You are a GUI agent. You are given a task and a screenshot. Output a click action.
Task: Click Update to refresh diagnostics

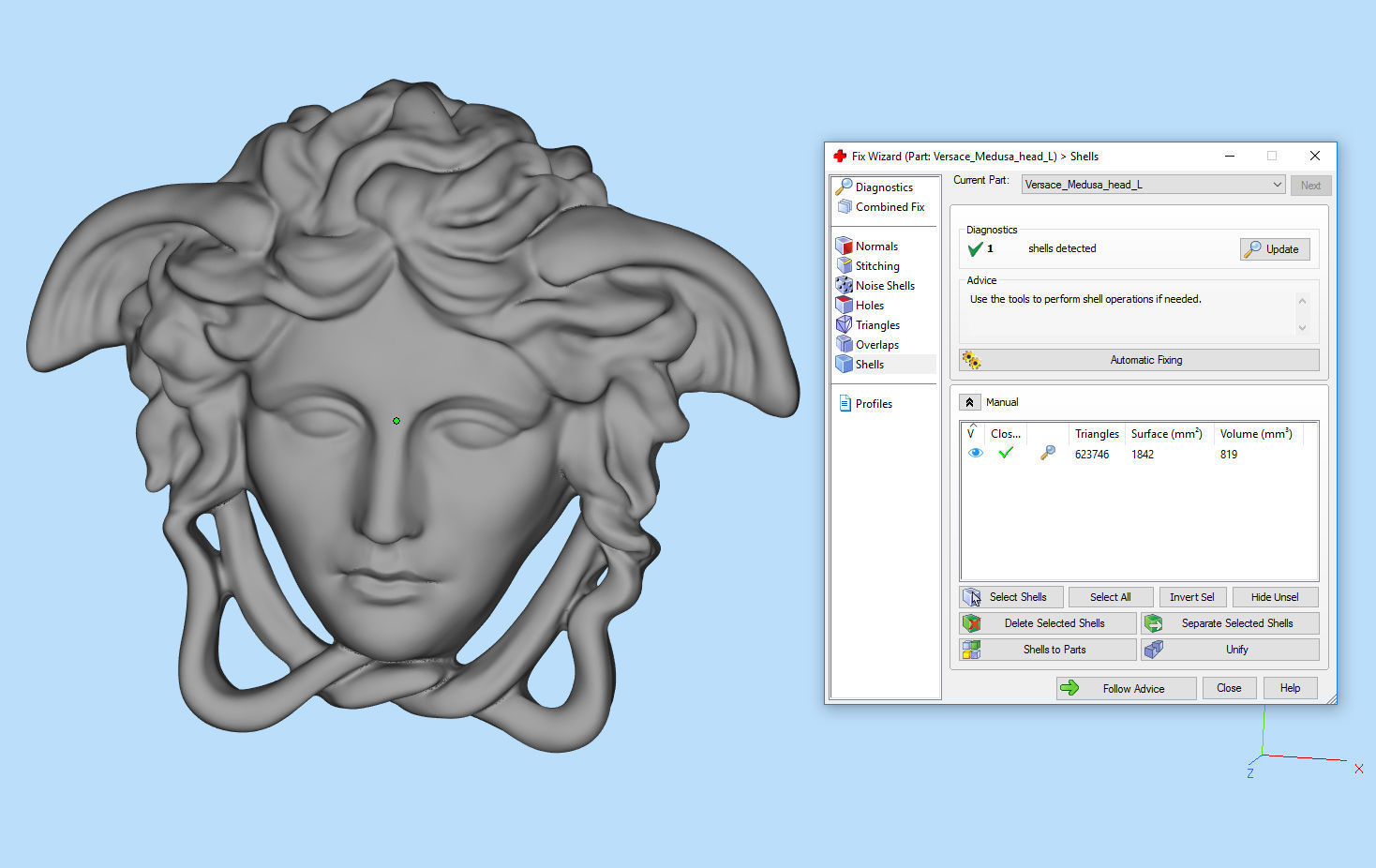click(x=1275, y=249)
